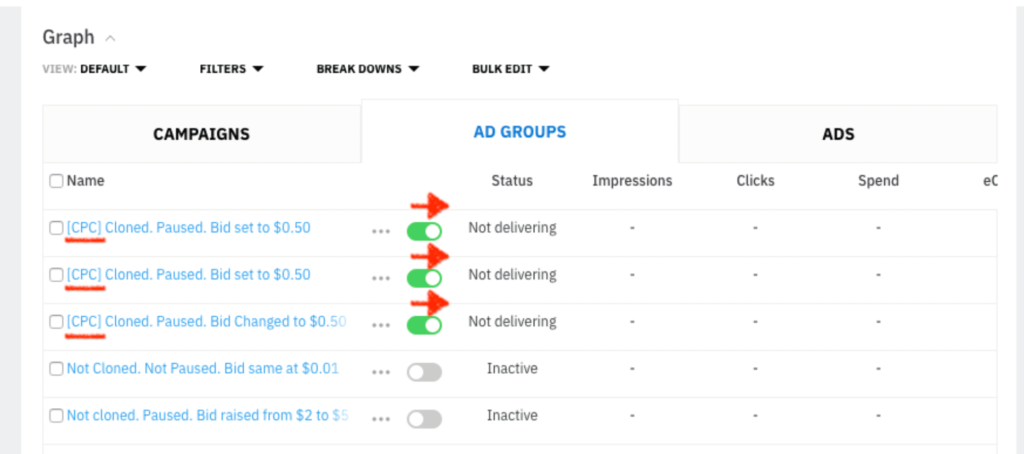Tick the checkbox for 'Bid Changed to $0.50' row

point(57,322)
